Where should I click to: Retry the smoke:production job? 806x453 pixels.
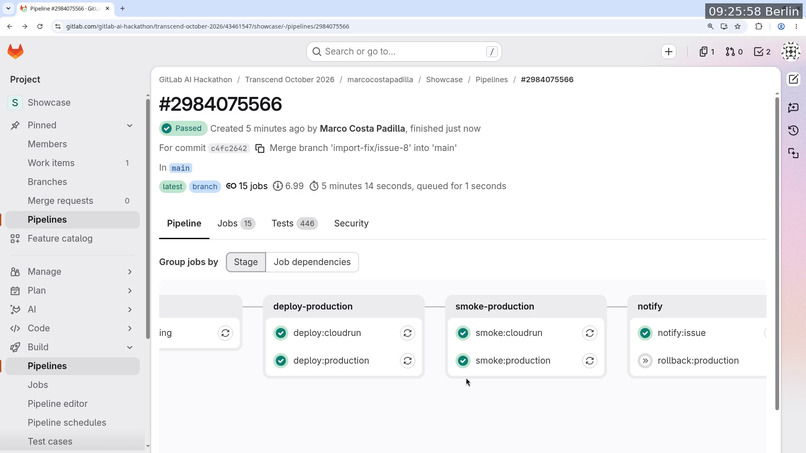(x=590, y=361)
